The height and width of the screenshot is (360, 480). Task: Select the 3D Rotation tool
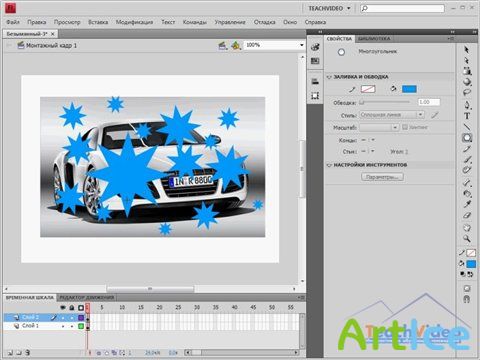coord(467,82)
